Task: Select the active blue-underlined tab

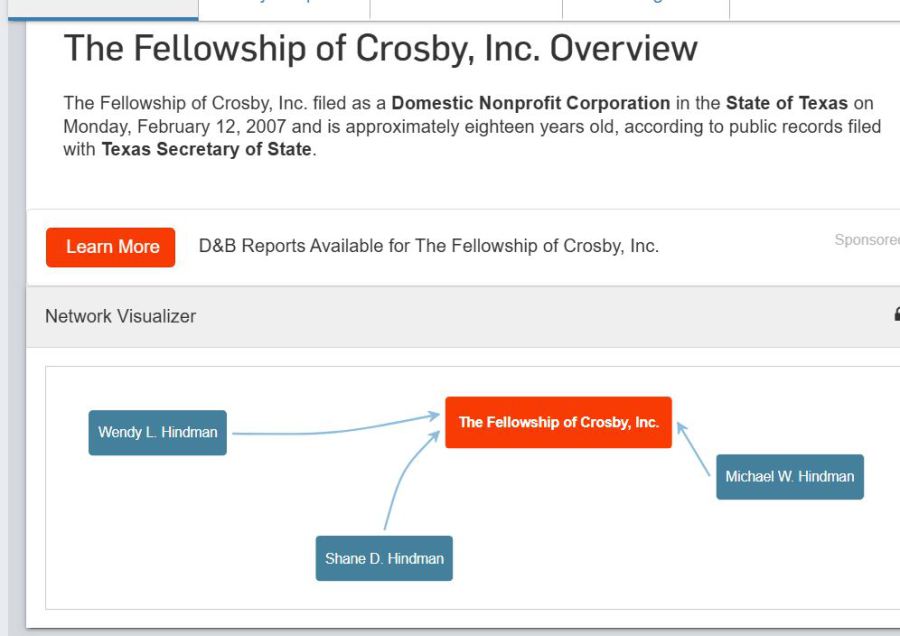Action: coord(103,10)
